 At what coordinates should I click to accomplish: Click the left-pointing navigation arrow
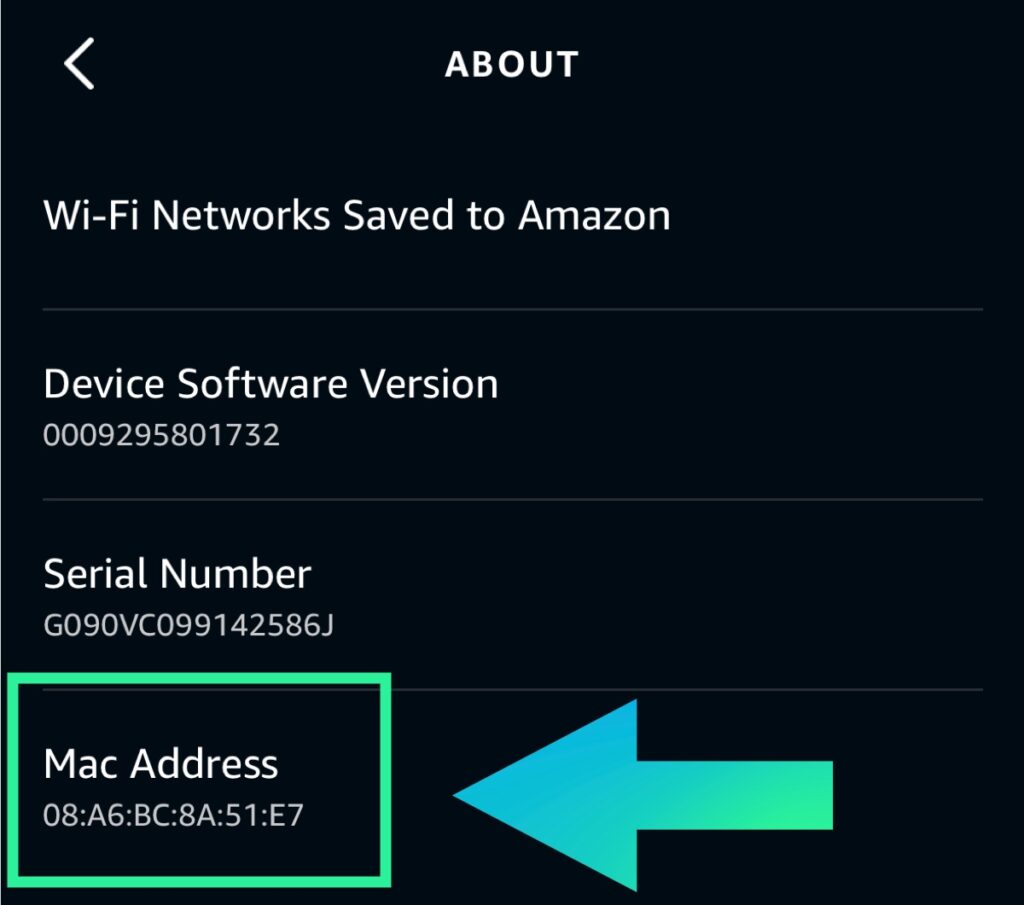pos(76,63)
